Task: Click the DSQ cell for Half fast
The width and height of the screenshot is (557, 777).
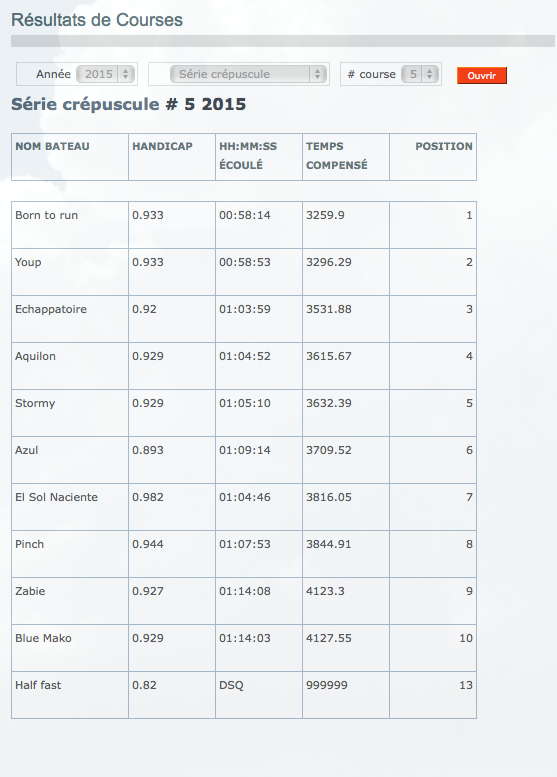Action: (x=259, y=695)
